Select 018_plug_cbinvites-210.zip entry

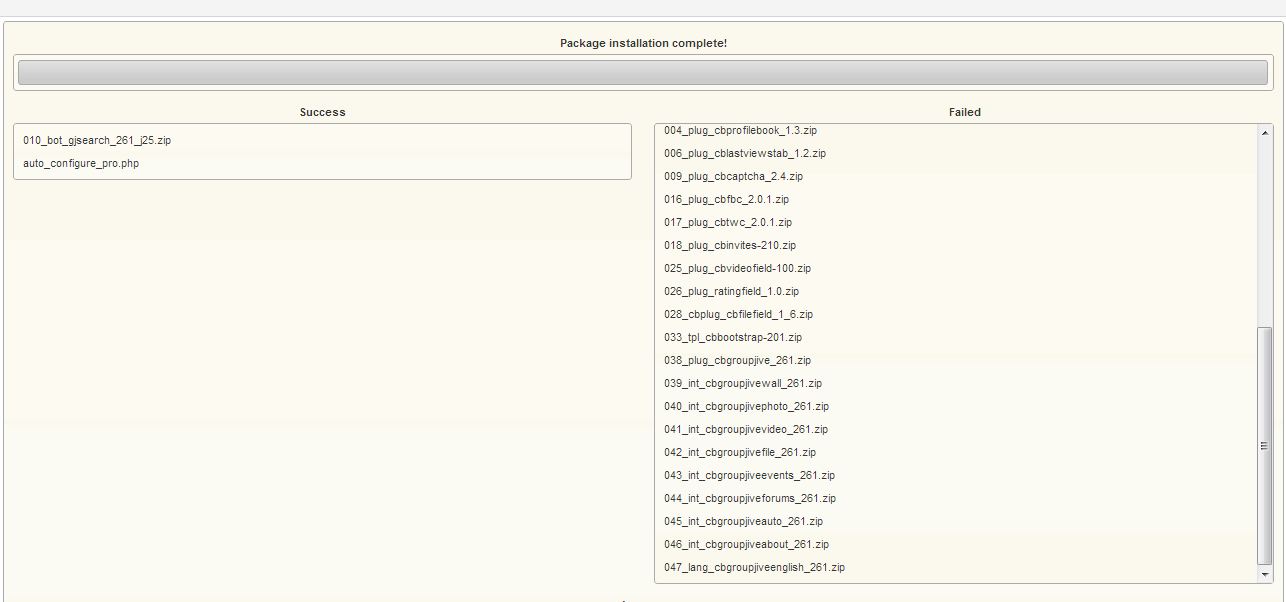coord(730,246)
